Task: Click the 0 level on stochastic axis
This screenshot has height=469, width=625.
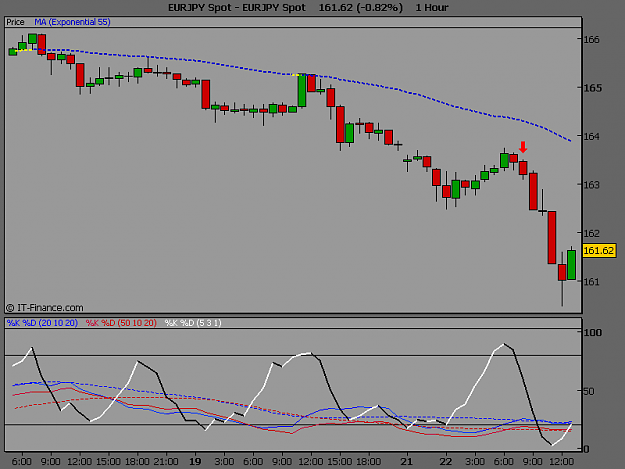Action: 586,449
